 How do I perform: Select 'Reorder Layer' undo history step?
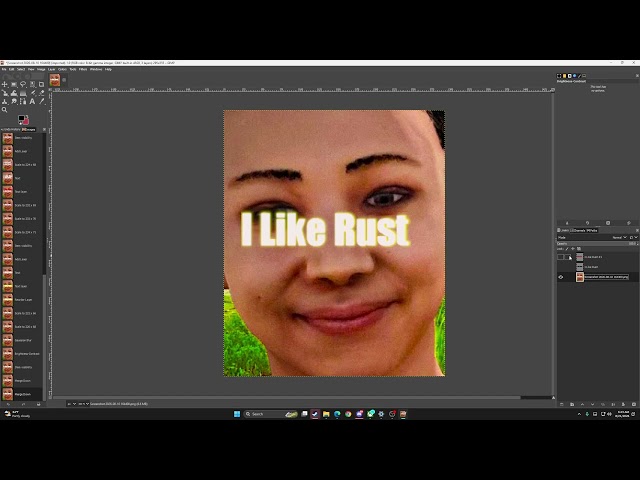(x=21, y=300)
